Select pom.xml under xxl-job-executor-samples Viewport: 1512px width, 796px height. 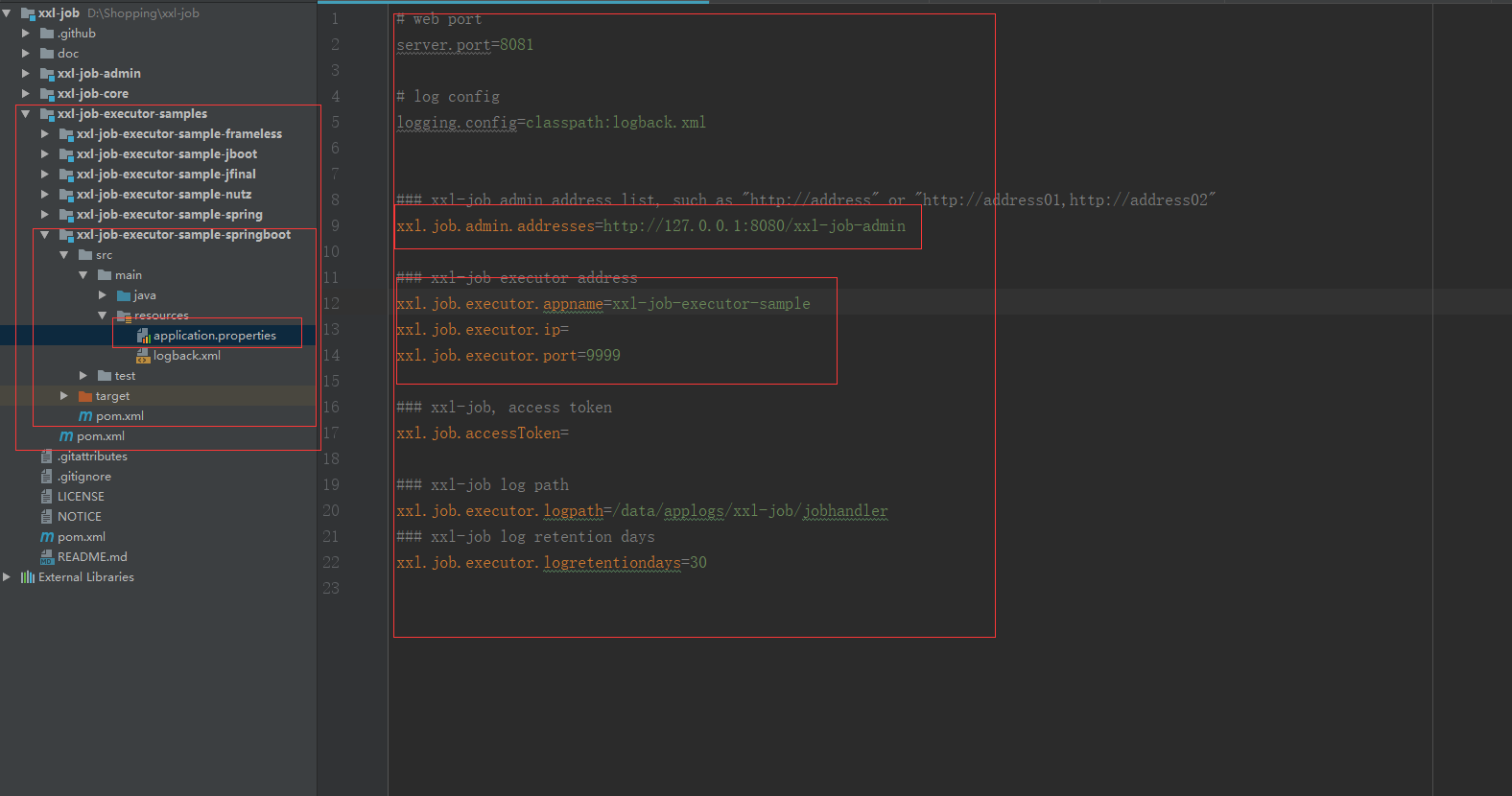pyautogui.click(x=101, y=436)
